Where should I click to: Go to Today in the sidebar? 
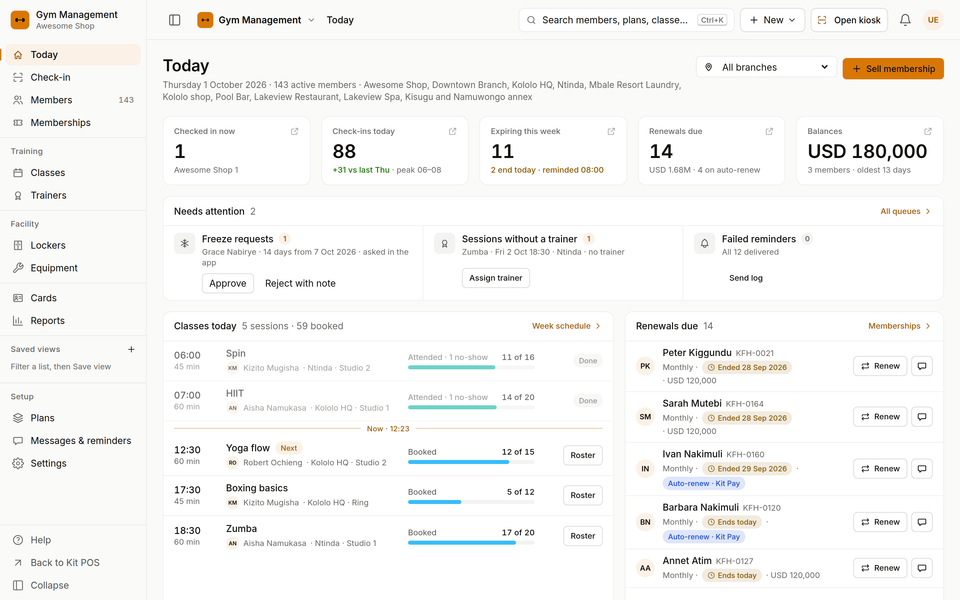tap(73, 54)
